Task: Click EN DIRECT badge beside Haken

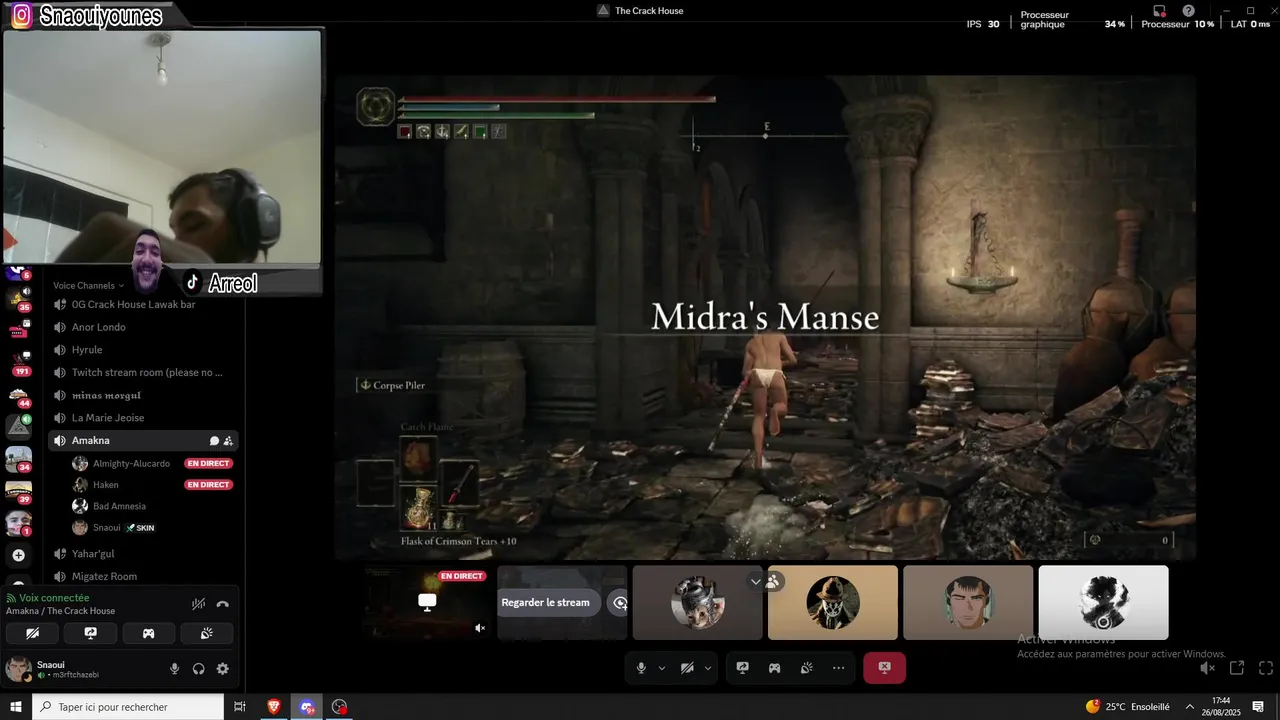Action: pyautogui.click(x=208, y=485)
